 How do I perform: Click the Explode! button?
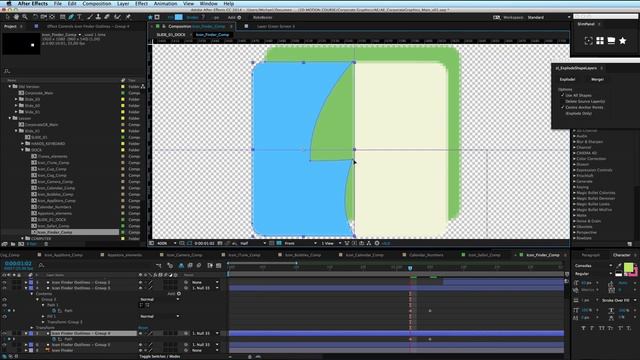coord(567,79)
